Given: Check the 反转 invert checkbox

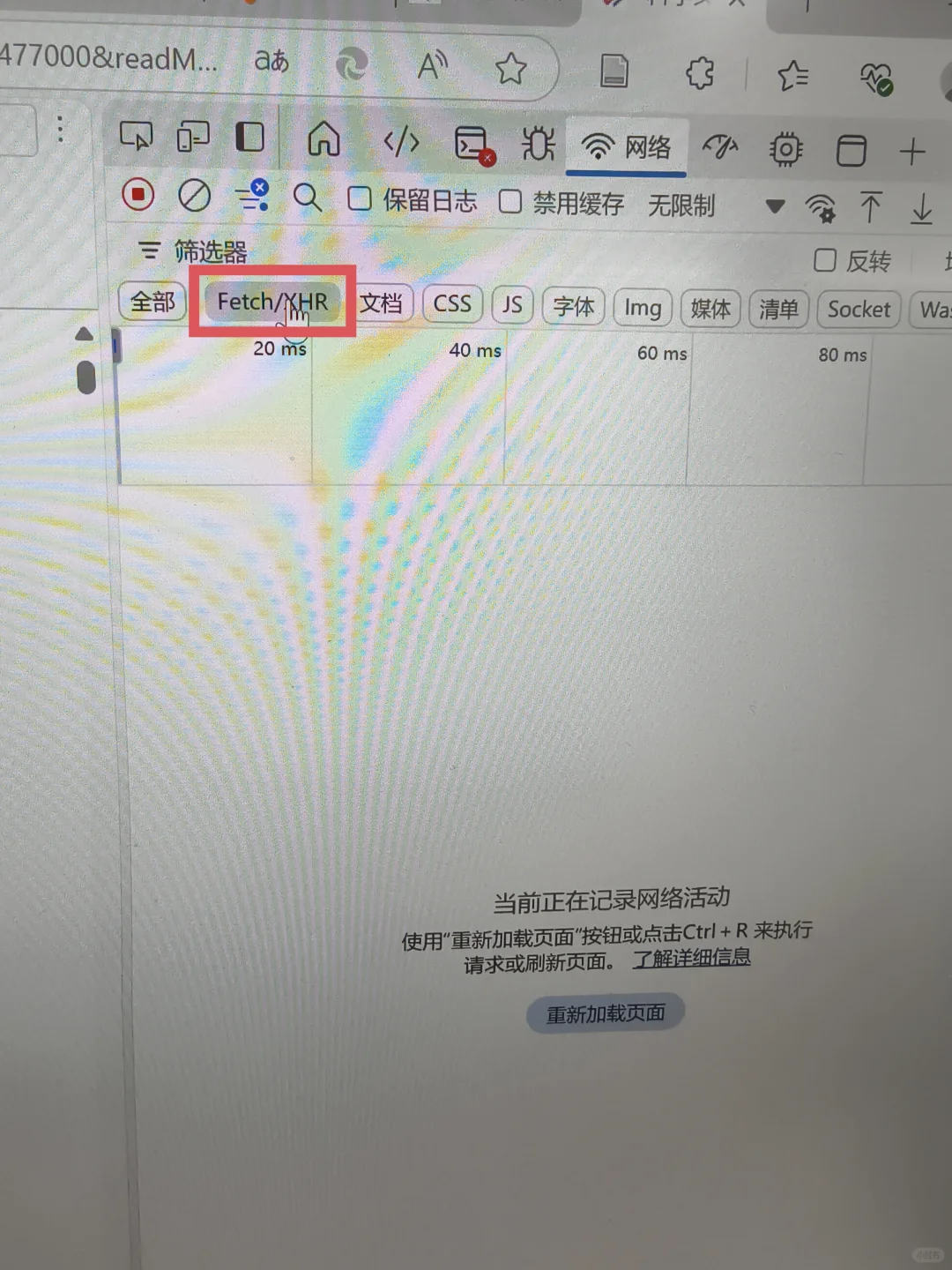Looking at the screenshot, I should (x=824, y=260).
